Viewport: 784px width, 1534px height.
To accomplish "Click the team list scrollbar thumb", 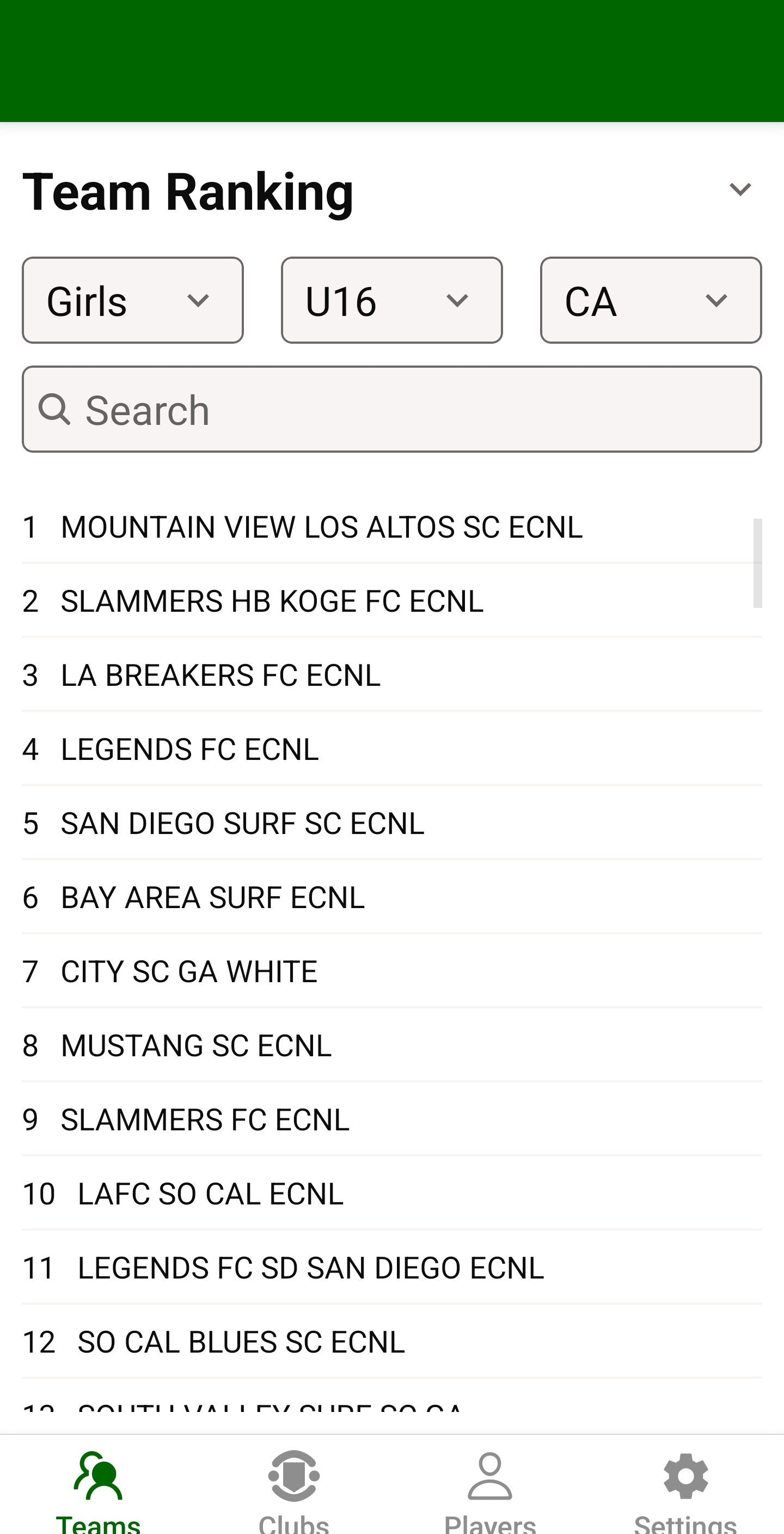I will 757,563.
